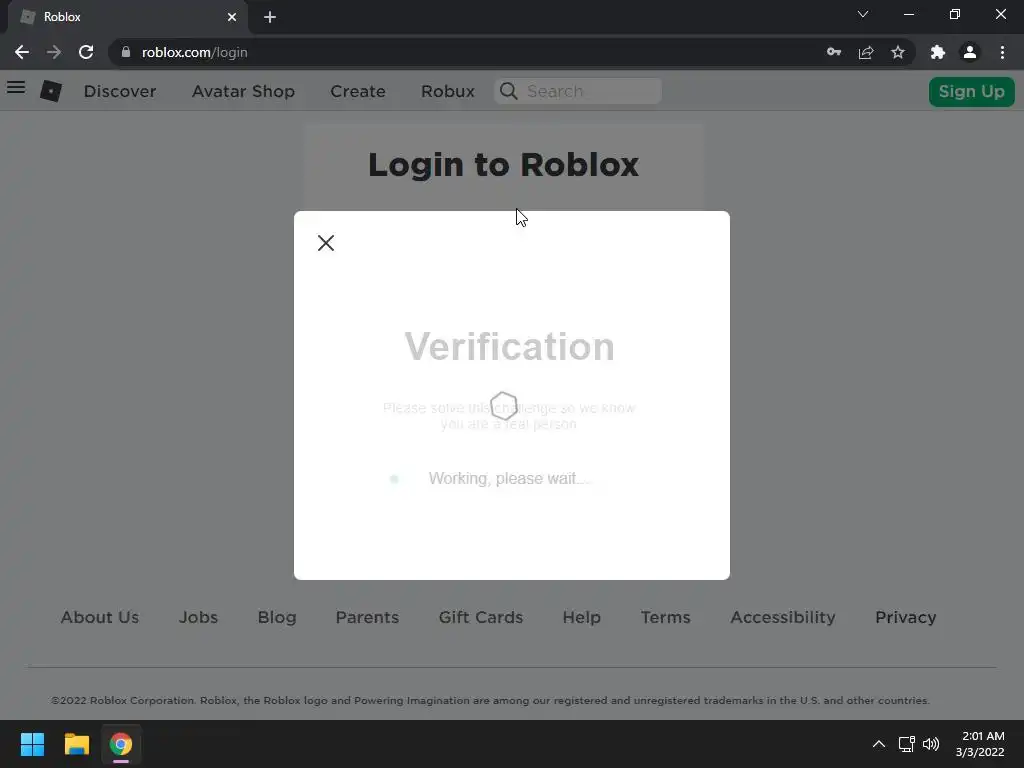Screen dimensions: 1024x768
Task: Open the About Us footer link
Action: [x=100, y=617]
